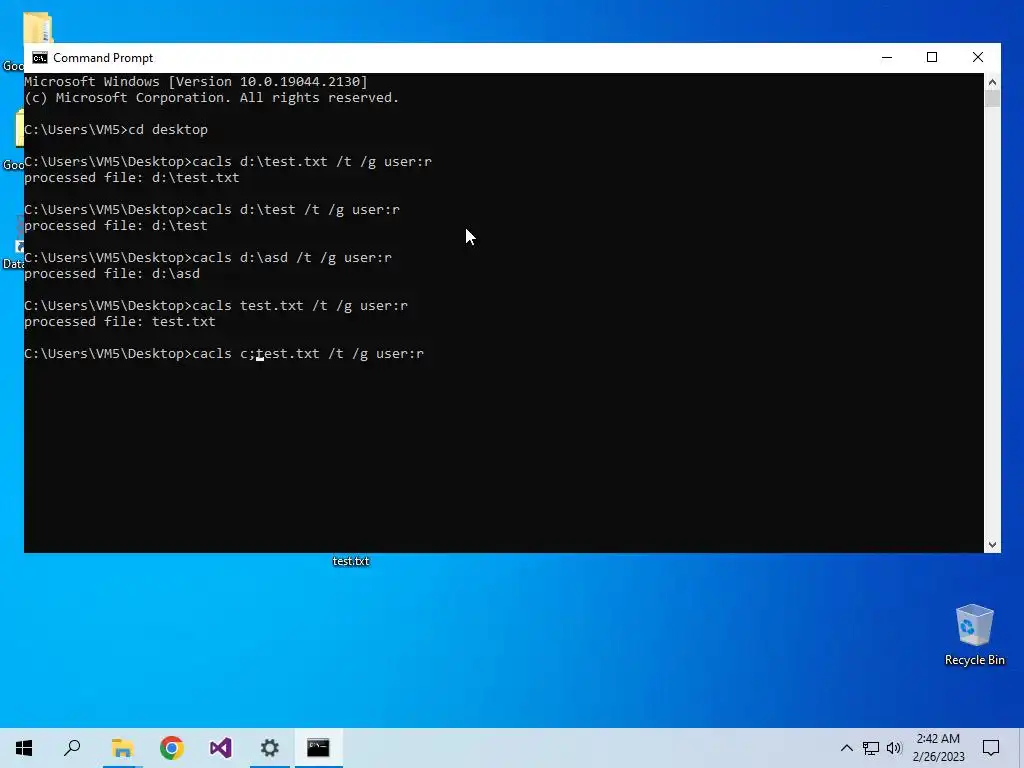This screenshot has width=1024, height=768.
Task: Click the 'cd desktop' command line
Action: 116,129
